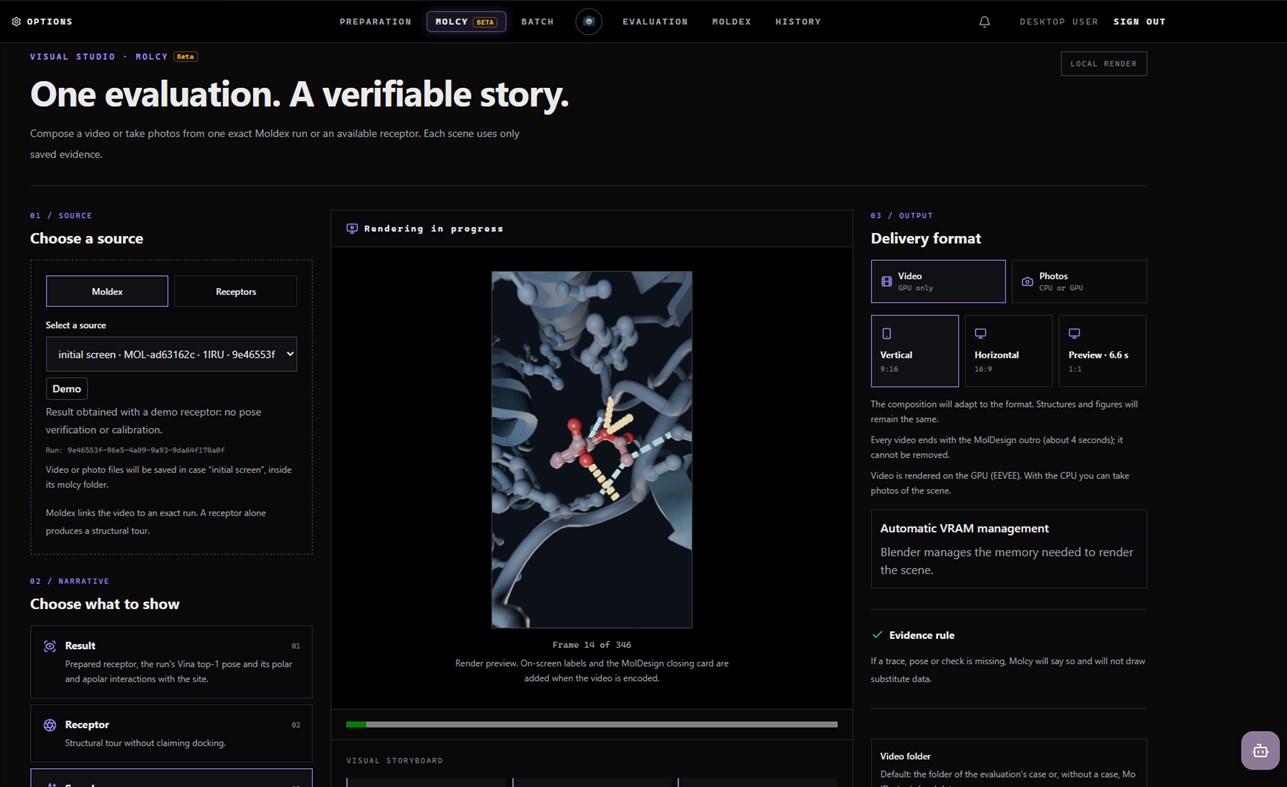This screenshot has width=1287, height=787.
Task: Choose Photos delivery format
Action: click(1079, 281)
